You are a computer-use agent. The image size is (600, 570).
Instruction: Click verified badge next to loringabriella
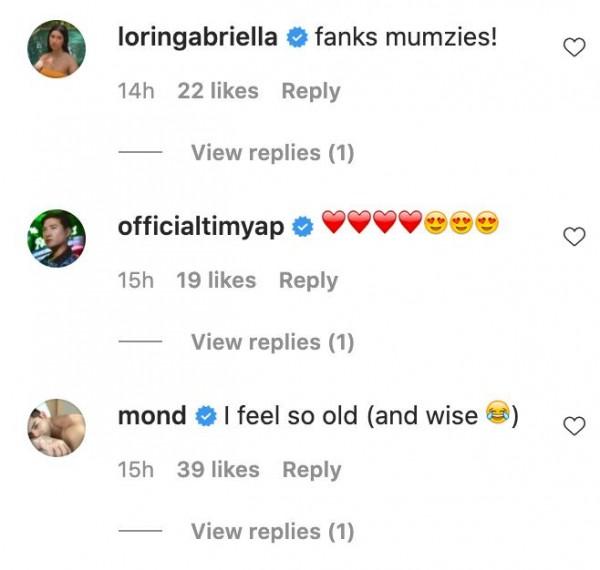pyautogui.click(x=294, y=39)
